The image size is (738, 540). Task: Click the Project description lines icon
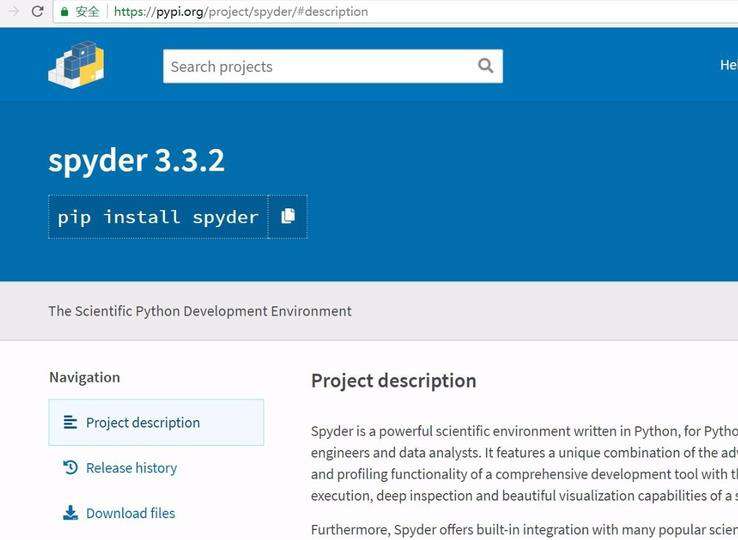click(70, 422)
